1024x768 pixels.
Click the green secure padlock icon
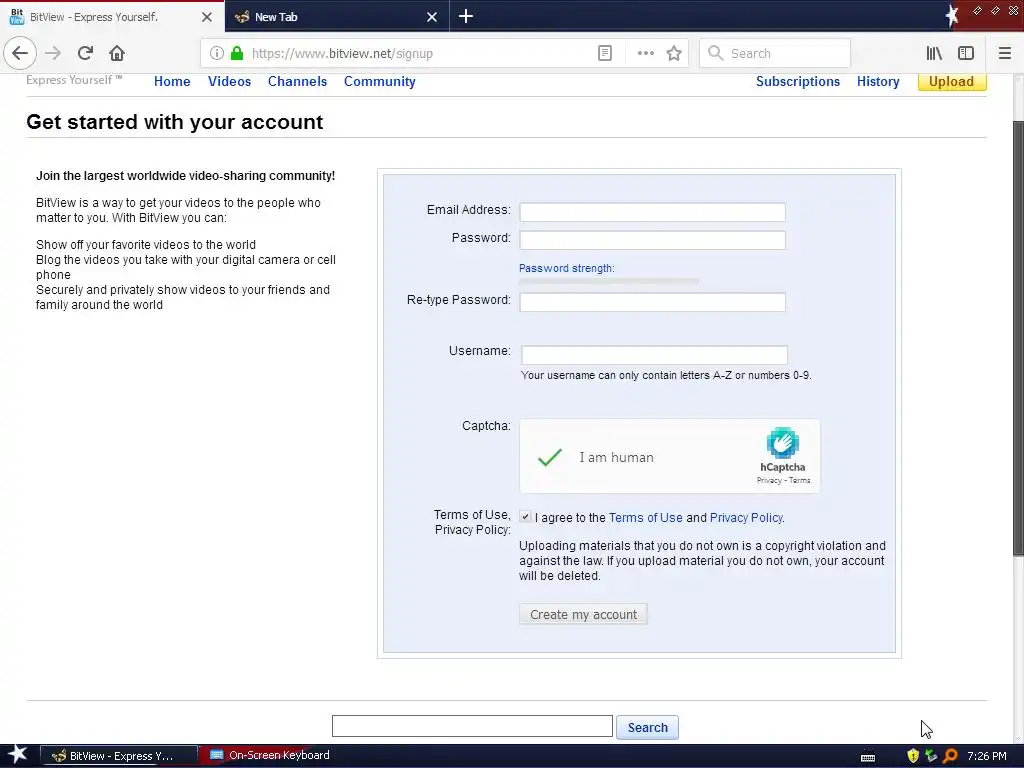pos(237,54)
